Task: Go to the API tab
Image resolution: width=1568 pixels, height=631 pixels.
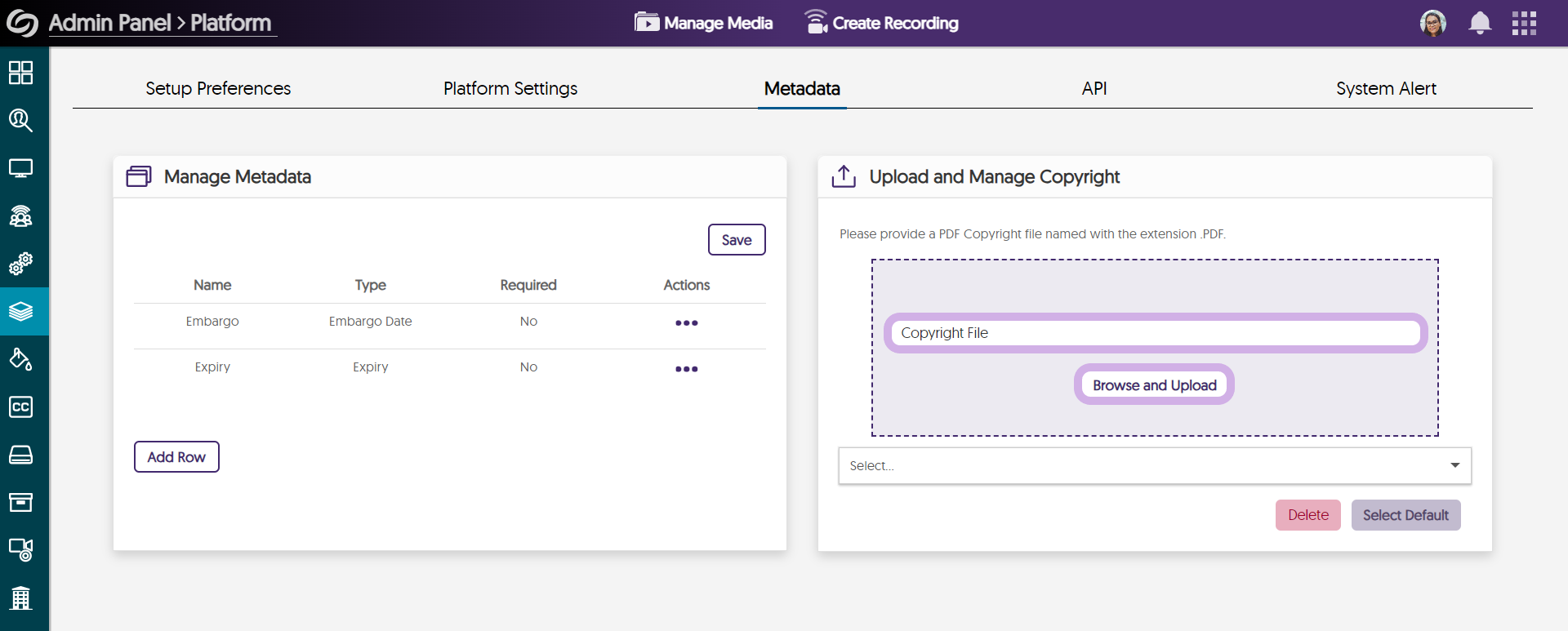Action: point(1094,88)
